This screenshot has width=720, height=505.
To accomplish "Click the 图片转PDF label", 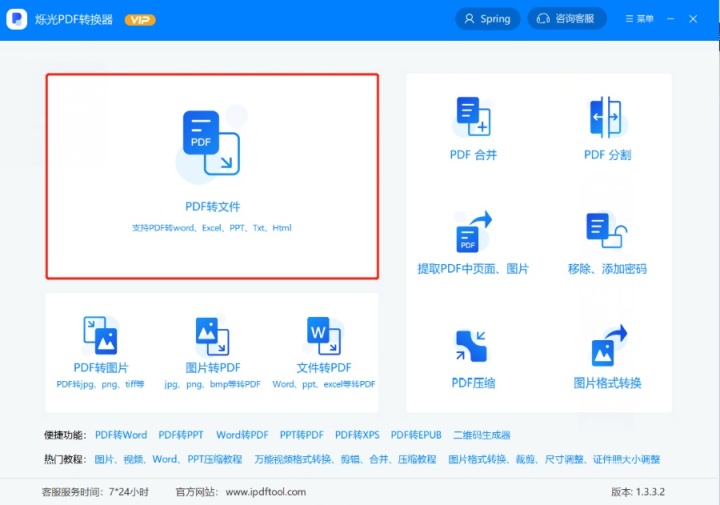I will coord(213,368).
